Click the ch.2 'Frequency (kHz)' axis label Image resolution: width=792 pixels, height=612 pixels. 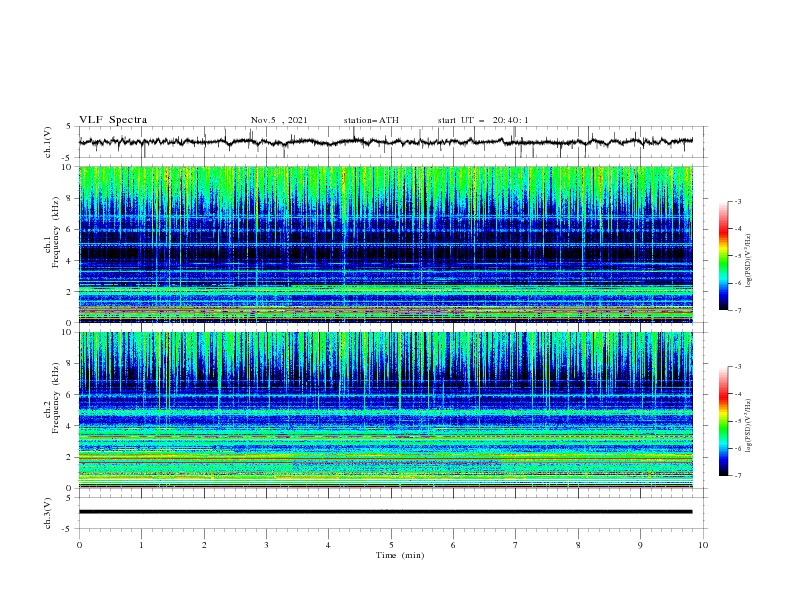56,398
